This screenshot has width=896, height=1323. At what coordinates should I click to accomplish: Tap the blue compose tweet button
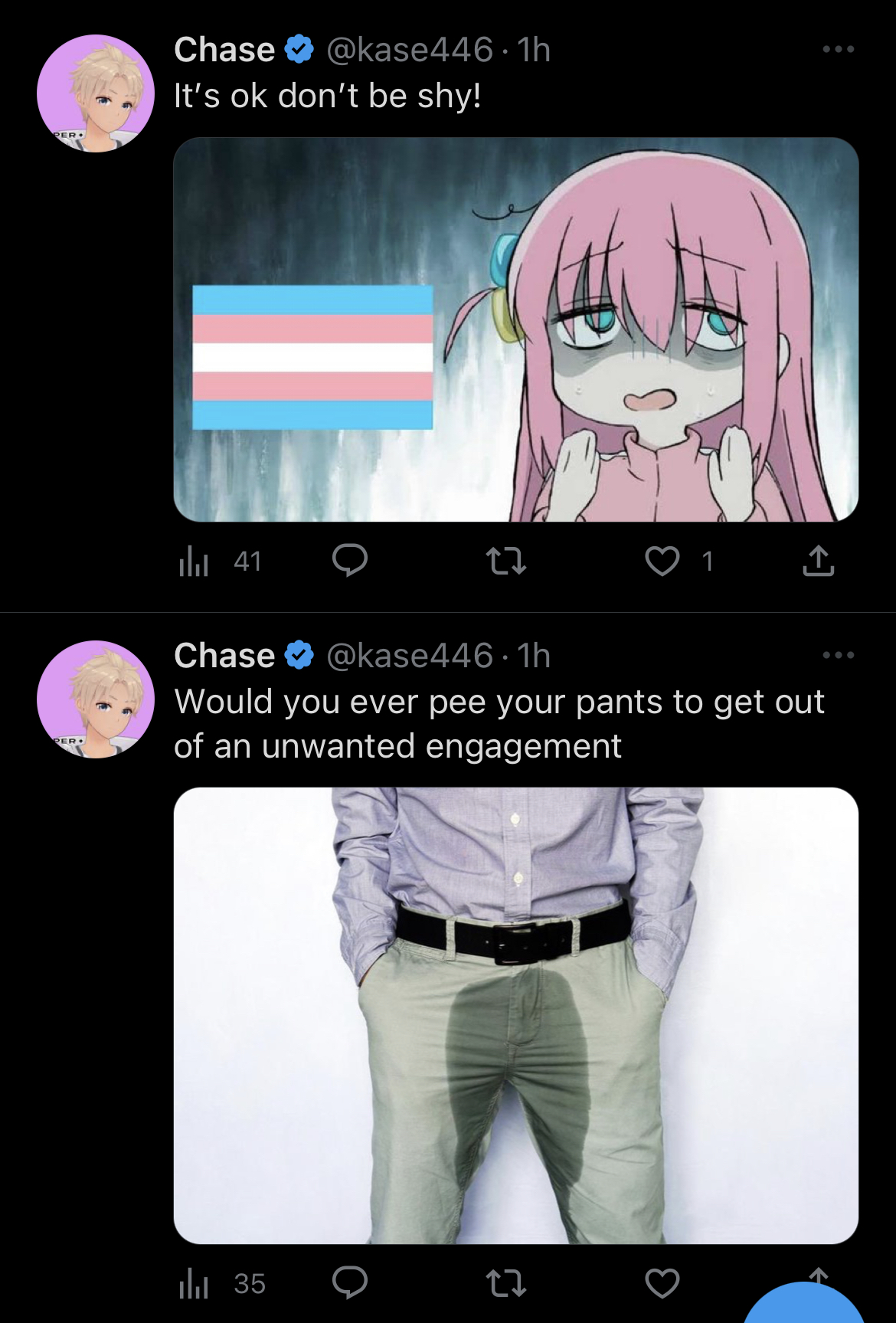coord(804,1306)
